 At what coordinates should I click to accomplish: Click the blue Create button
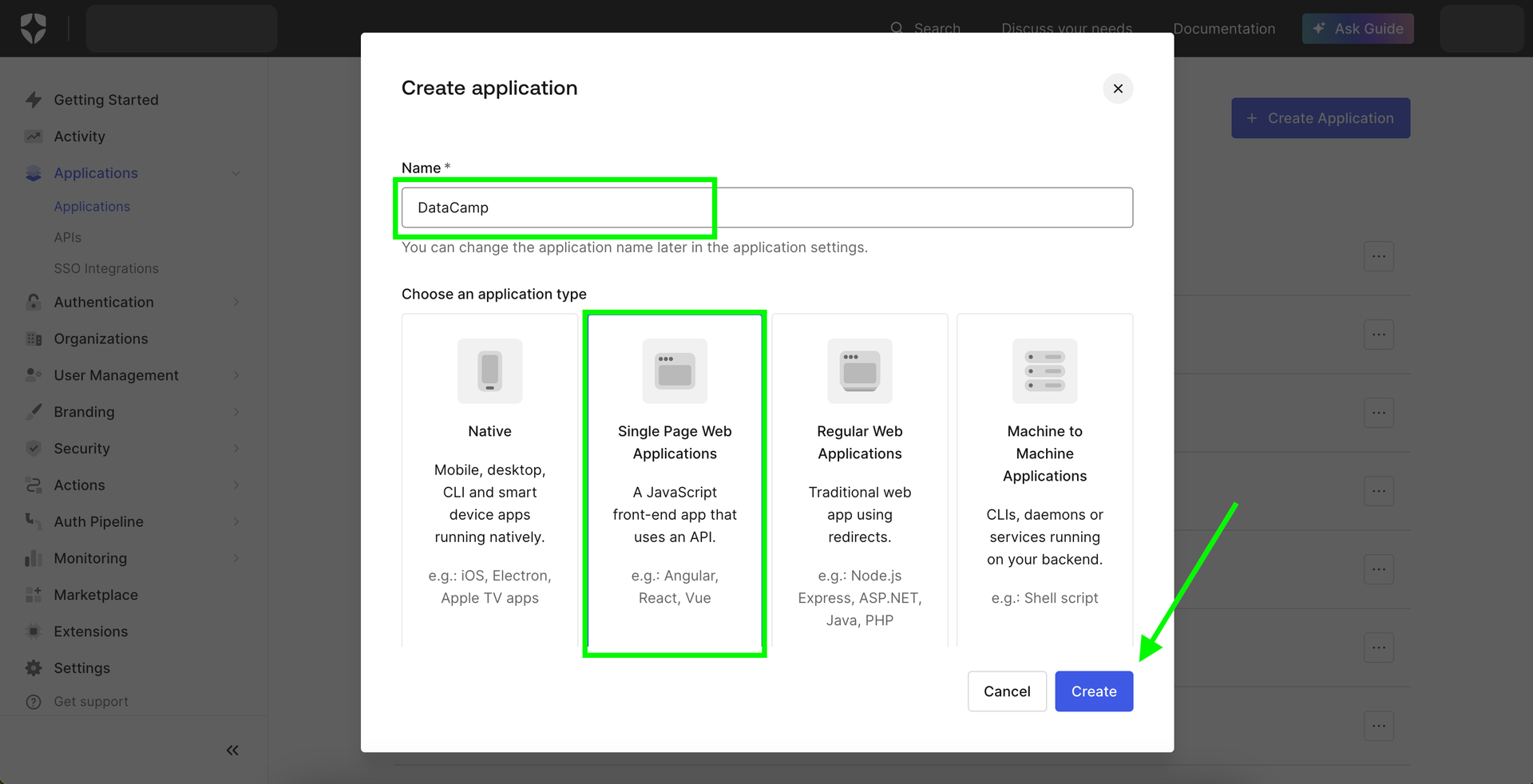click(x=1093, y=691)
